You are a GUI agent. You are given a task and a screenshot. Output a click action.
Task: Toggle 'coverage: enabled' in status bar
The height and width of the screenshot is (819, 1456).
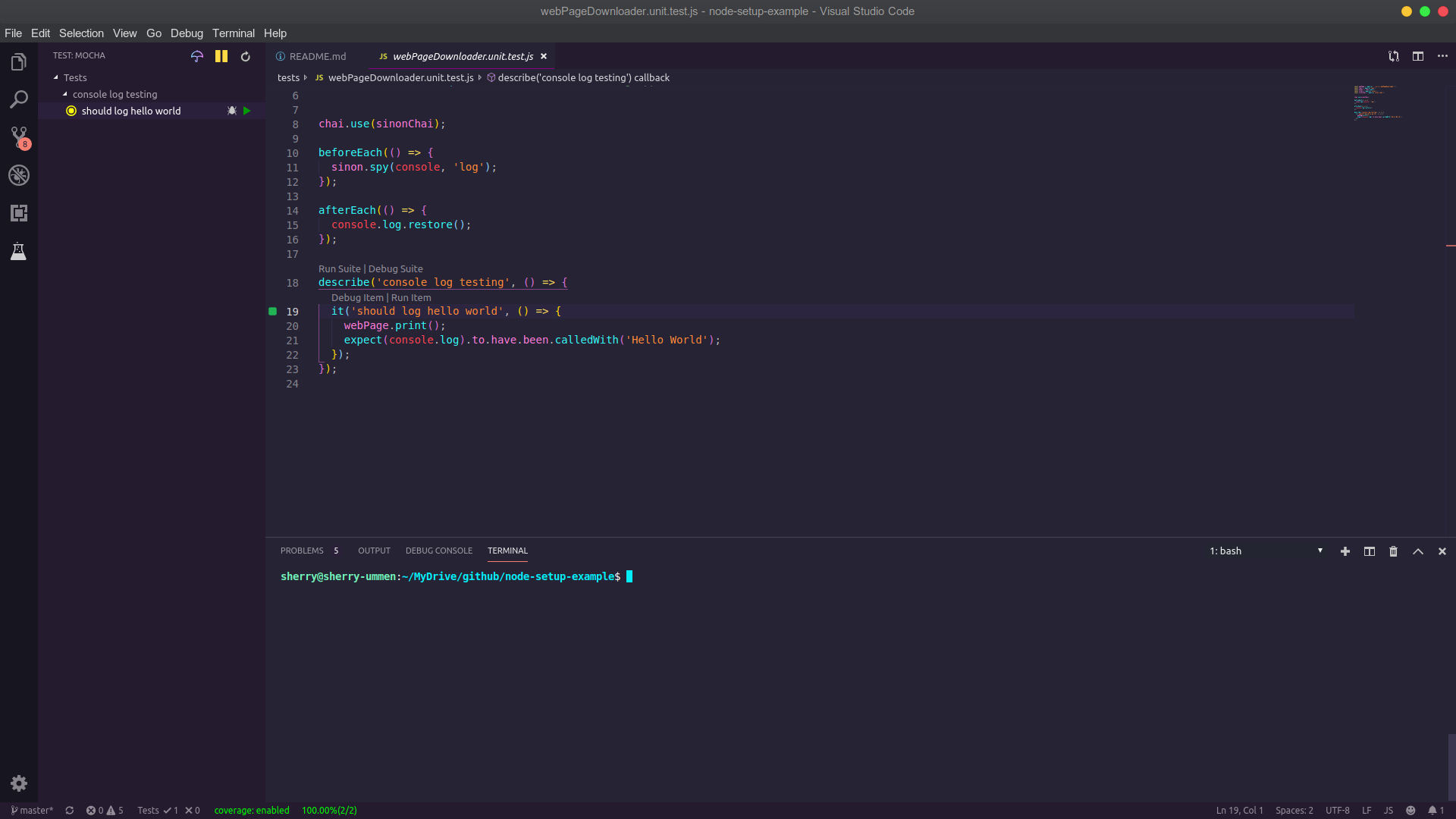[x=252, y=811]
